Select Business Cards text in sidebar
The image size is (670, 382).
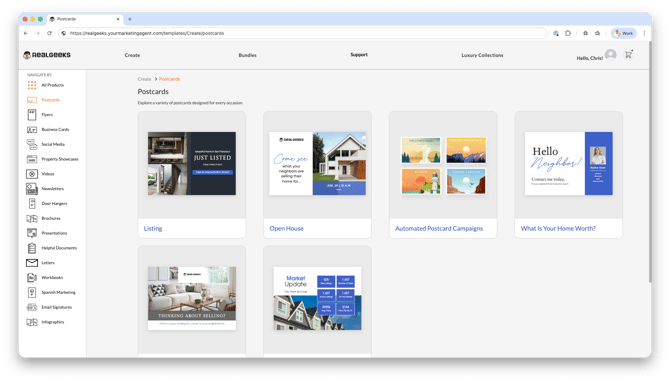point(55,129)
